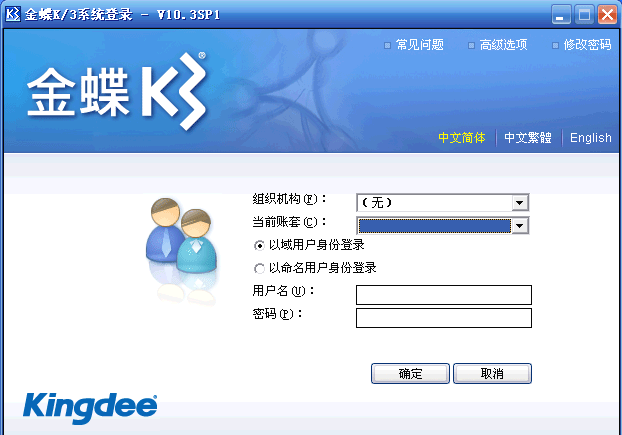The width and height of the screenshot is (622, 435).
Task: Expand the 组织机构 dropdown arrow
Action: pos(520,203)
